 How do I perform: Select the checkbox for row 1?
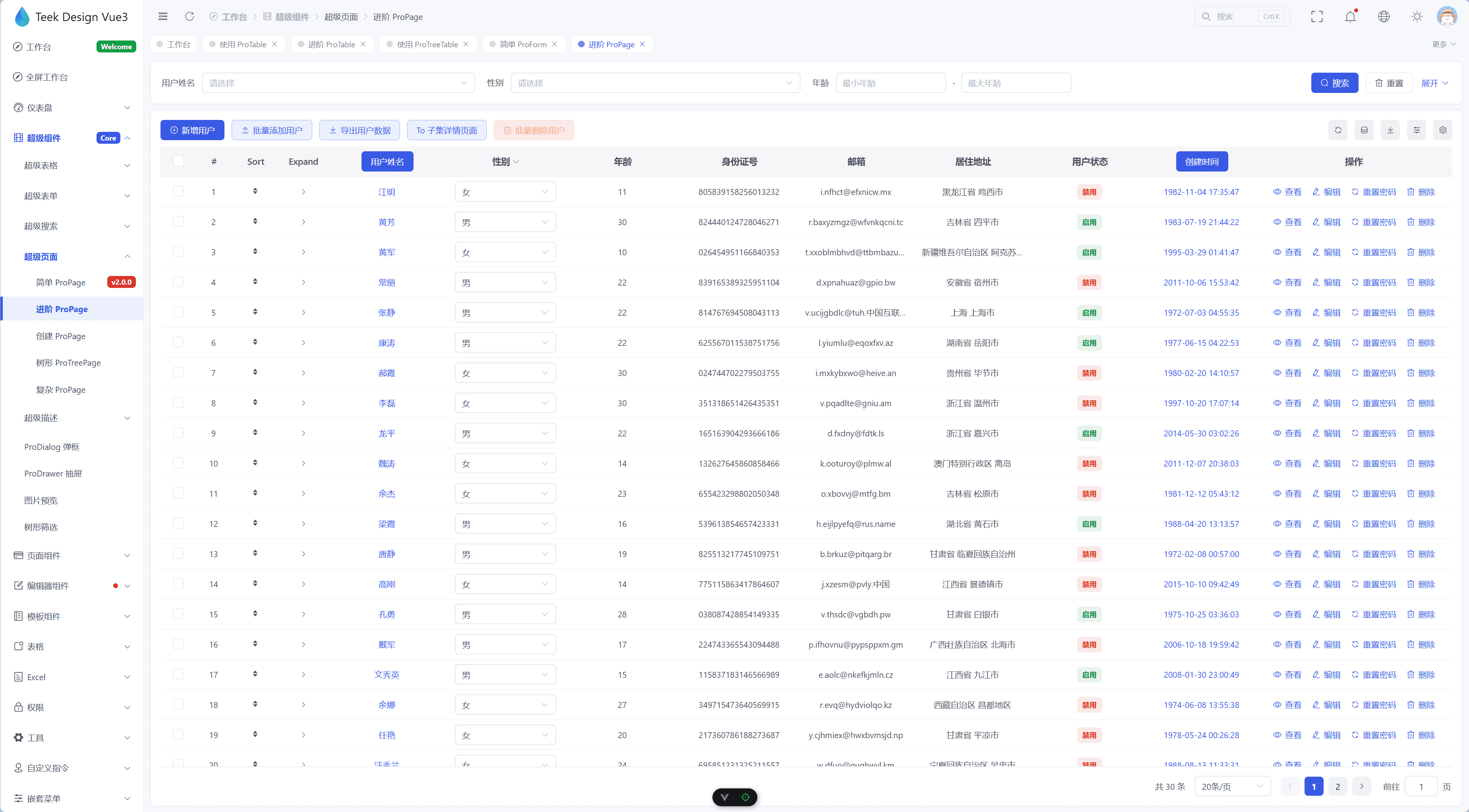178,191
